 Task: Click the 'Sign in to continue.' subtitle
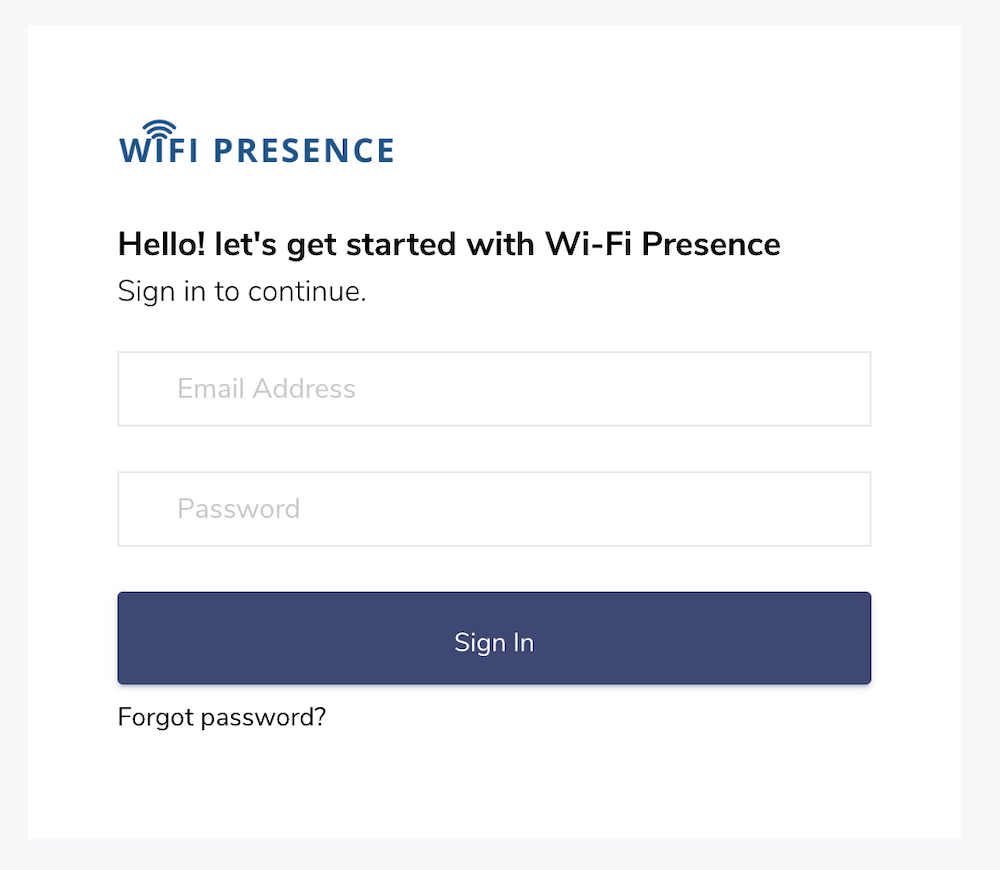[242, 292]
